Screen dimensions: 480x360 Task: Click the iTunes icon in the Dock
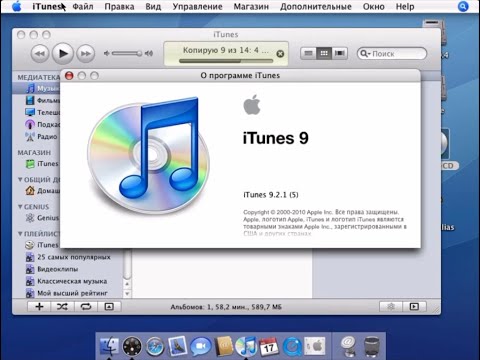[x=246, y=346]
